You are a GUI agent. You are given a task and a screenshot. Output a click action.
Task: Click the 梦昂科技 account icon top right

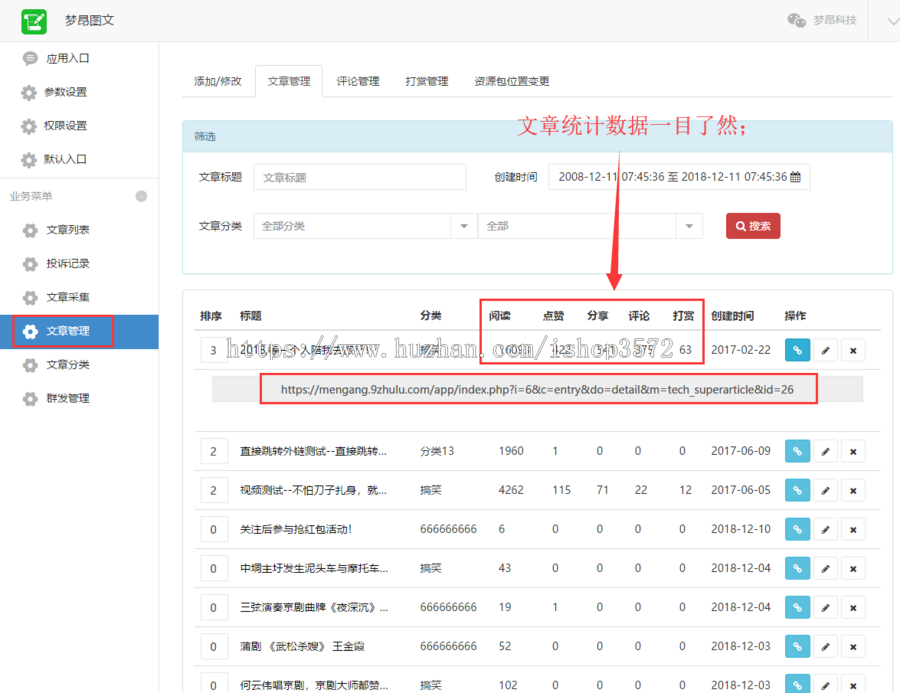coord(796,19)
